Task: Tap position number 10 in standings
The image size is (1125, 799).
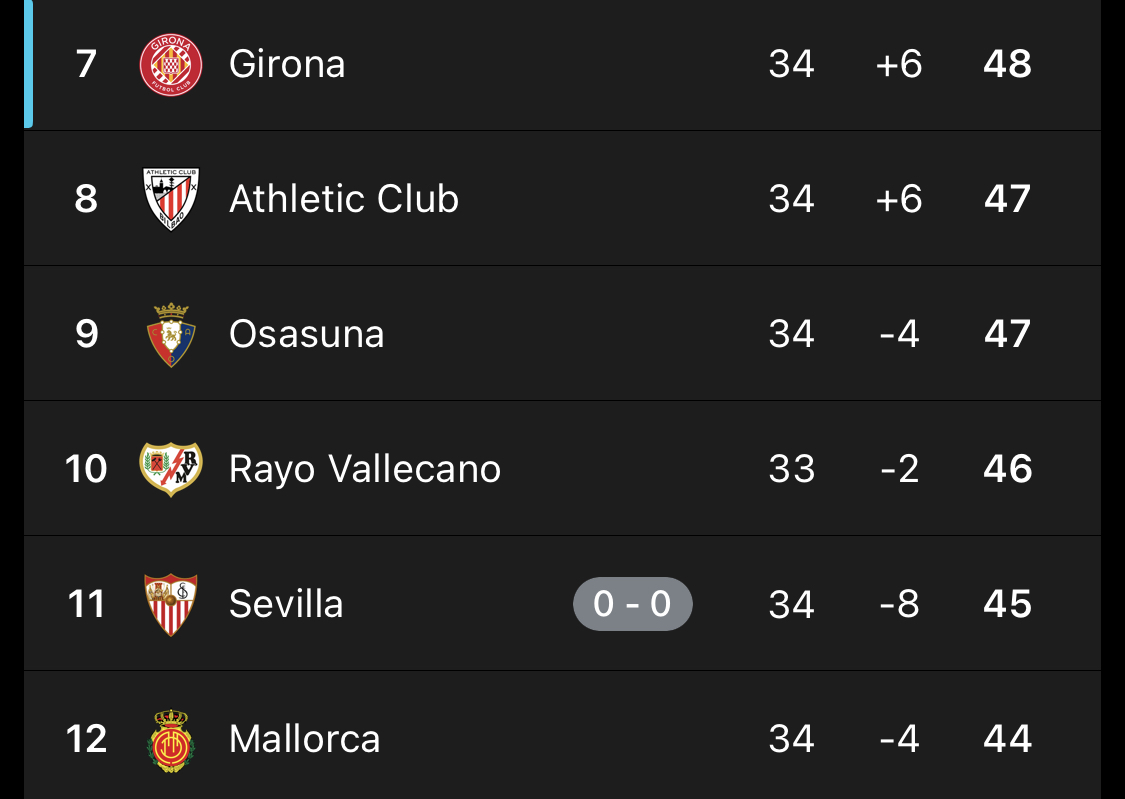Action: click(86, 469)
